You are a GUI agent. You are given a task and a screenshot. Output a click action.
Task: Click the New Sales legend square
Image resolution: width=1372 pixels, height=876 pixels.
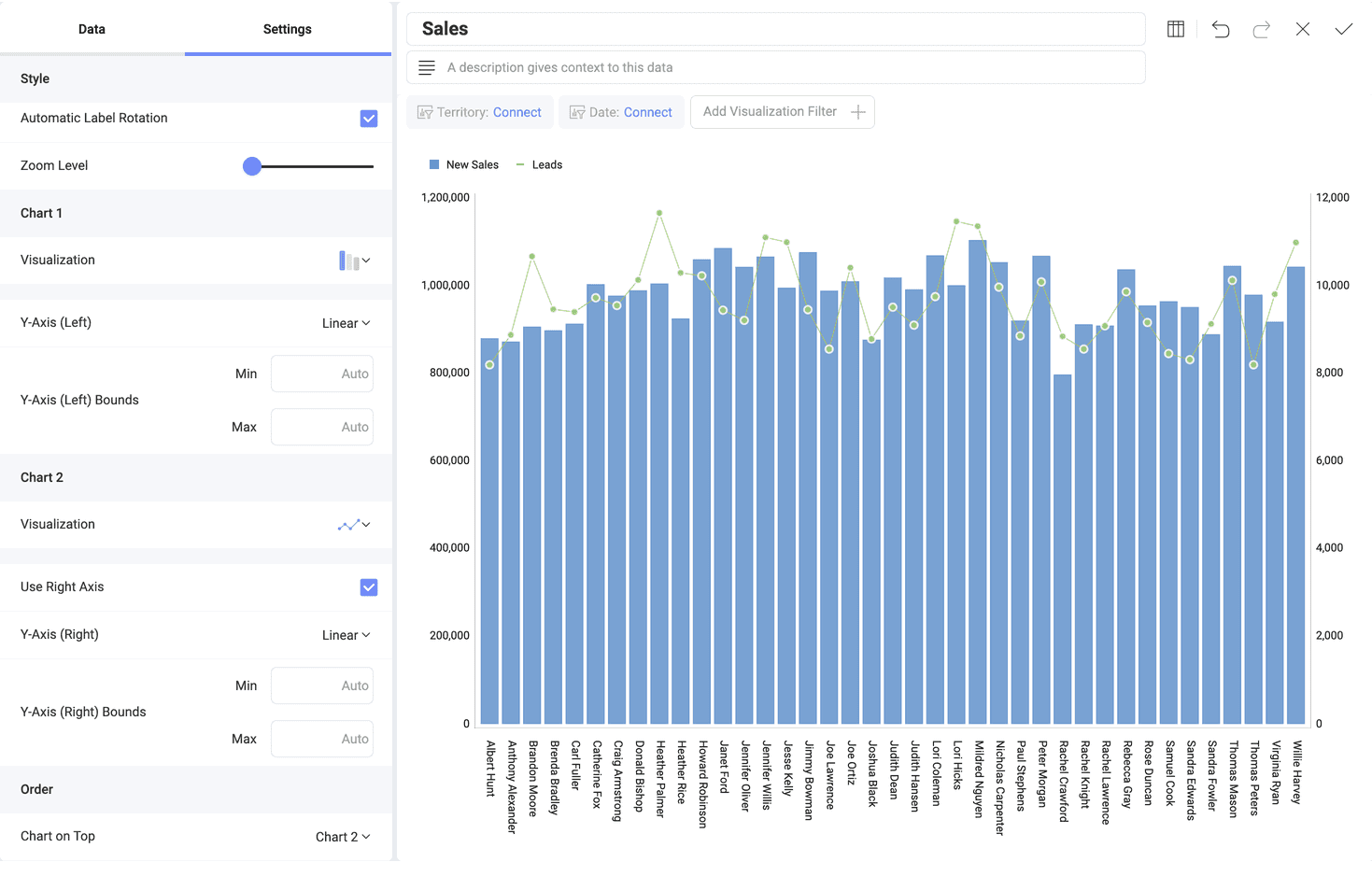(x=434, y=164)
